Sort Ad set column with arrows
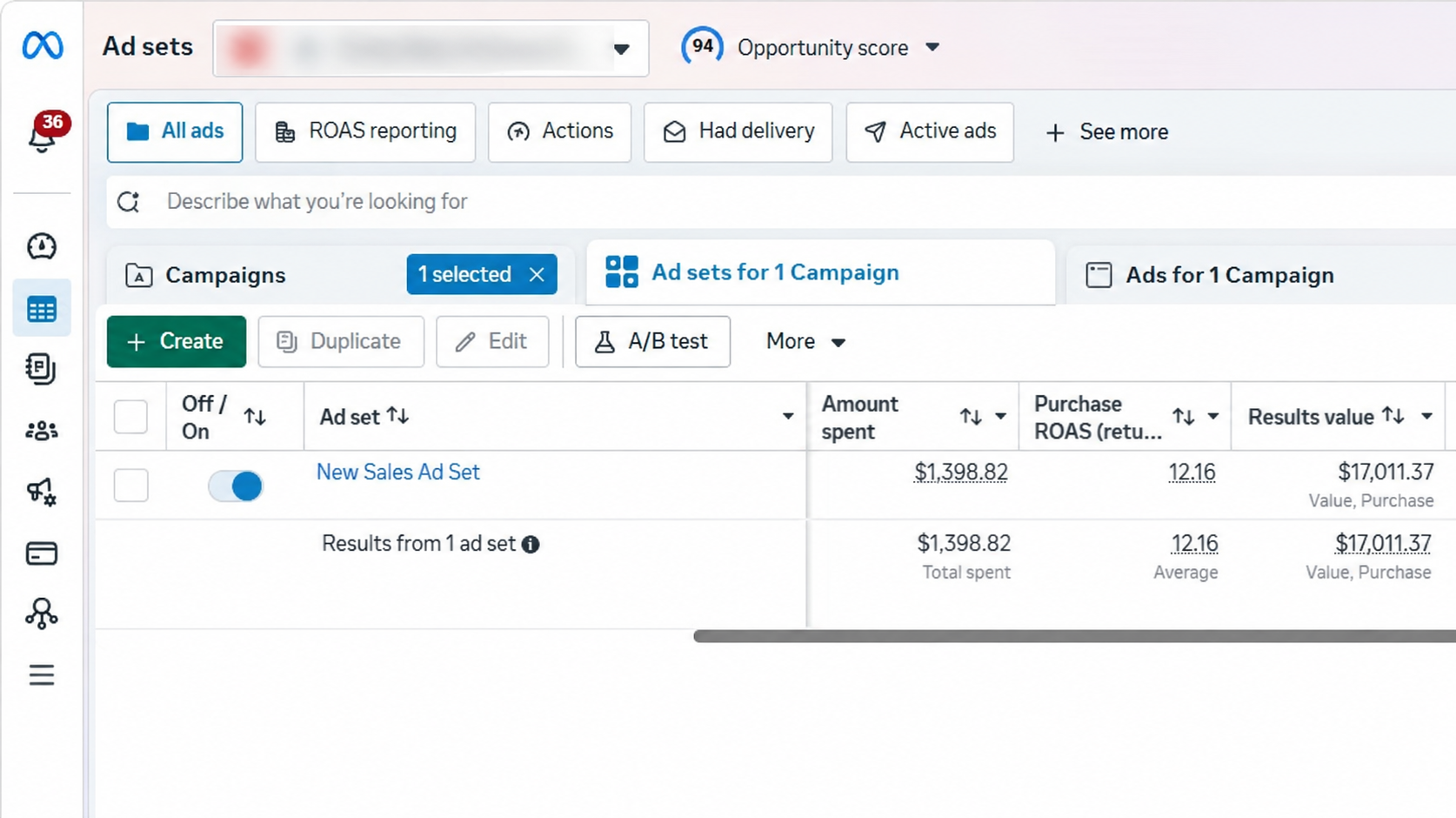 coord(398,416)
